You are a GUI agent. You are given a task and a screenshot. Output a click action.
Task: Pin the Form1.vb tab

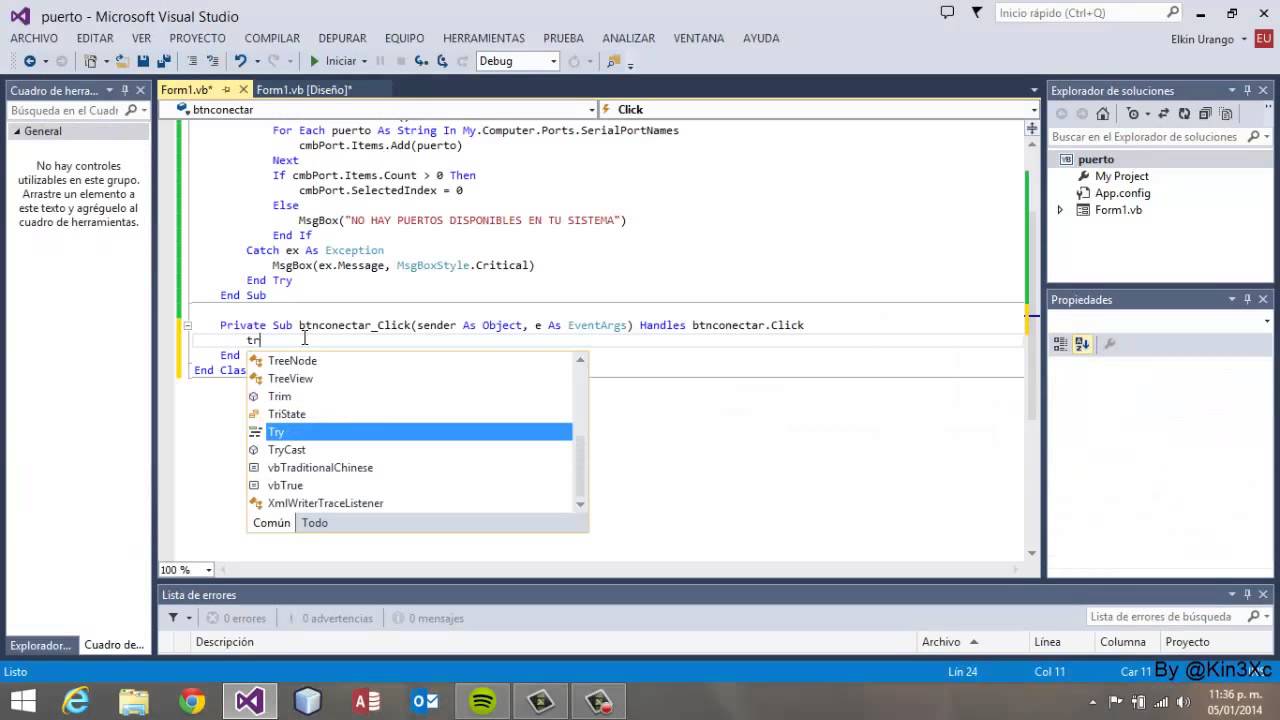(227, 90)
